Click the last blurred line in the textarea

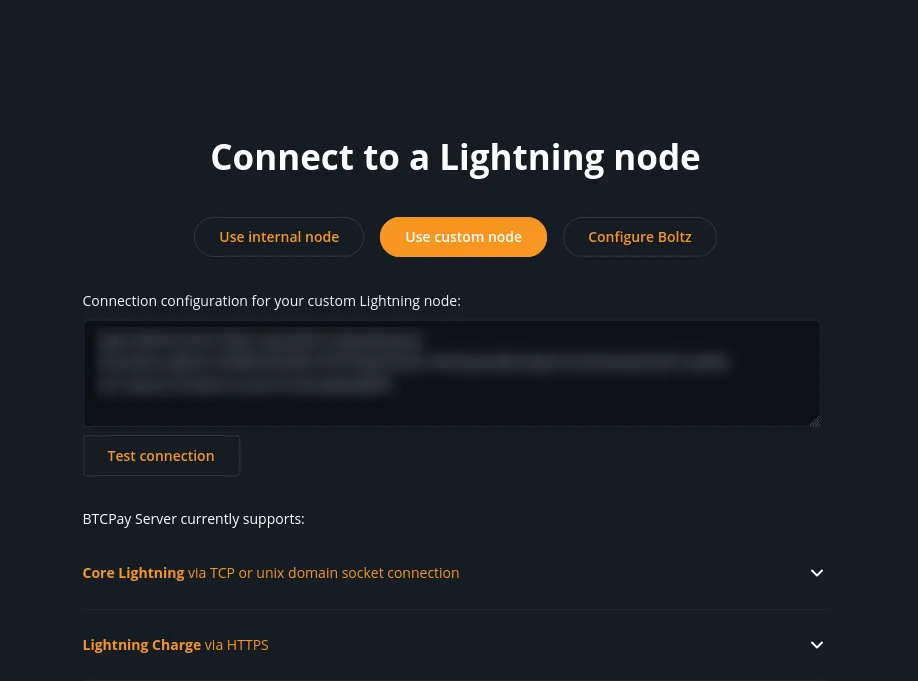pos(245,384)
